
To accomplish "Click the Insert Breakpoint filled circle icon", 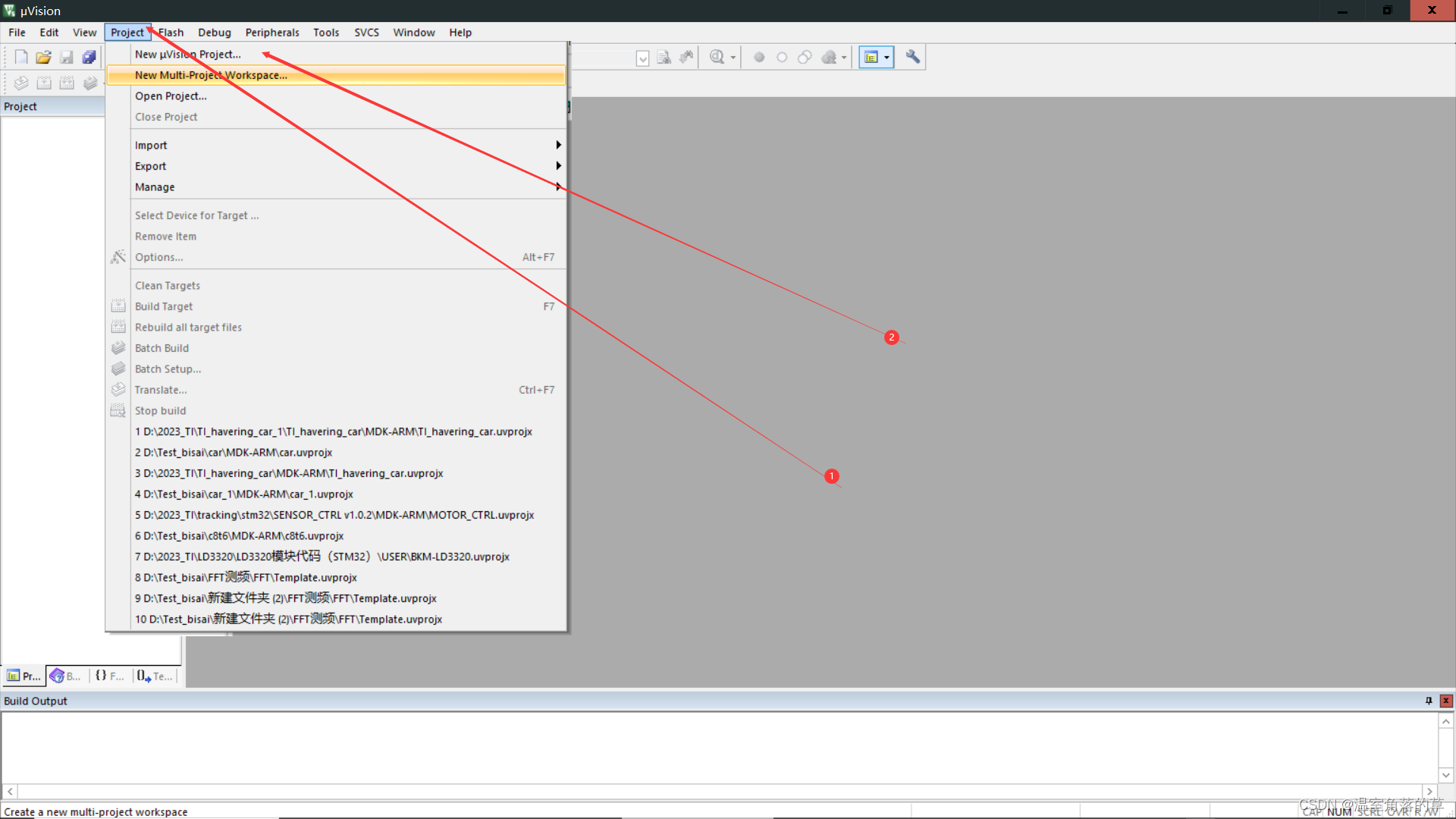I will [x=759, y=57].
